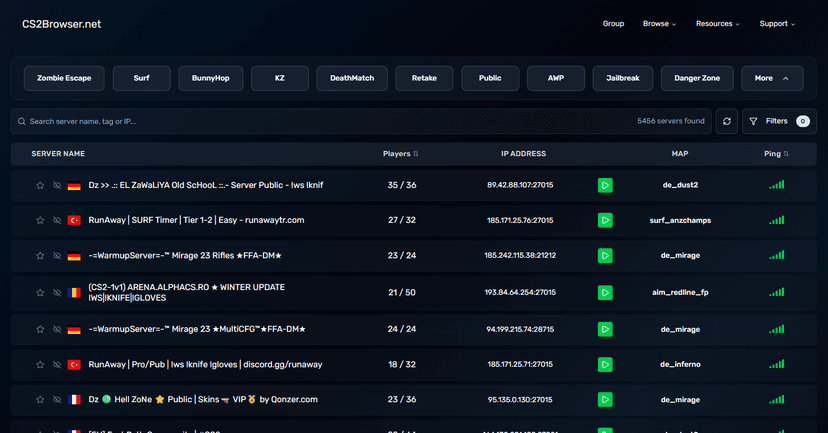Click the German flag on EL ZaWaLiYA row
The height and width of the screenshot is (433, 828).
click(74, 185)
